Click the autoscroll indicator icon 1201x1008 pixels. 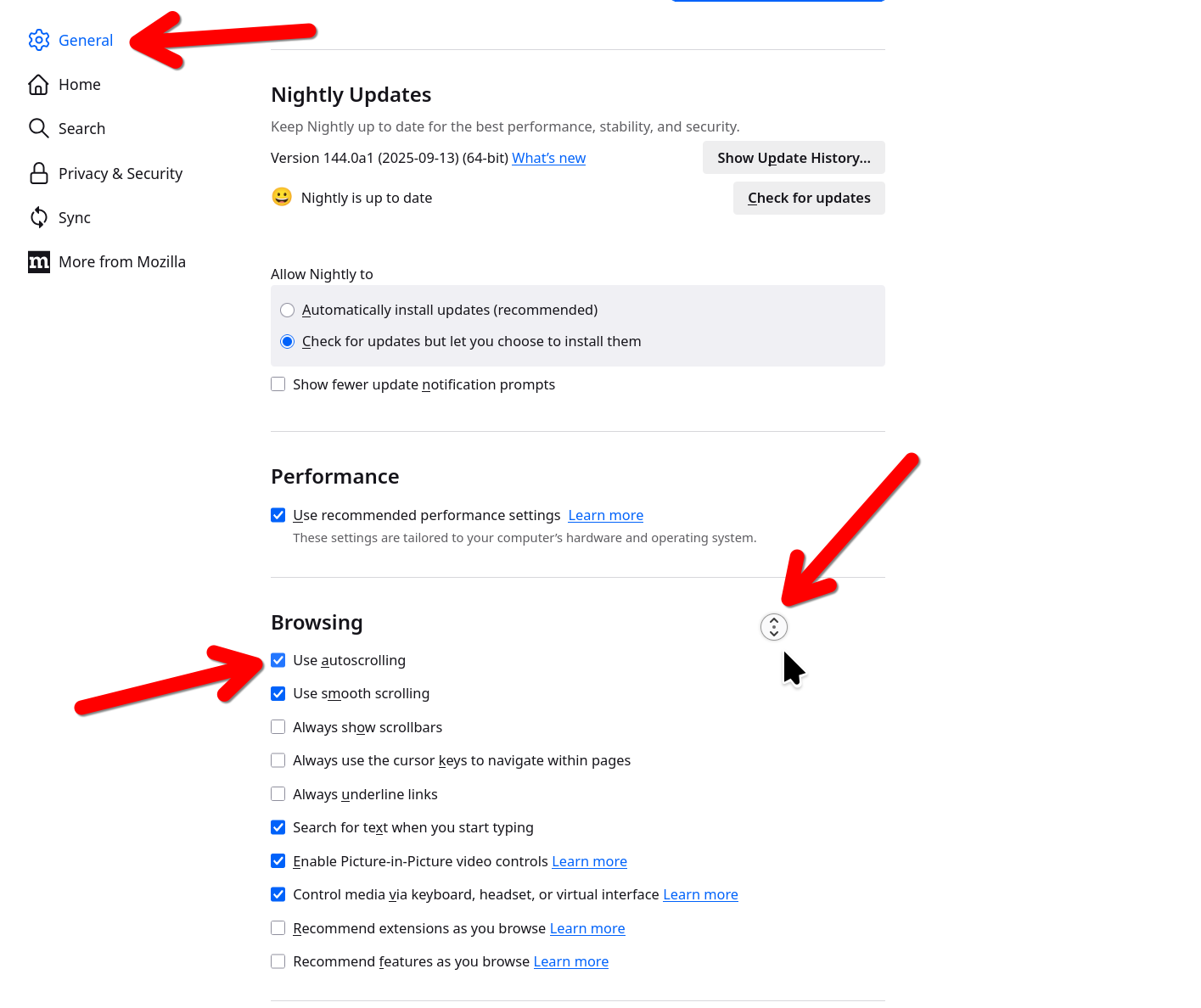(774, 627)
